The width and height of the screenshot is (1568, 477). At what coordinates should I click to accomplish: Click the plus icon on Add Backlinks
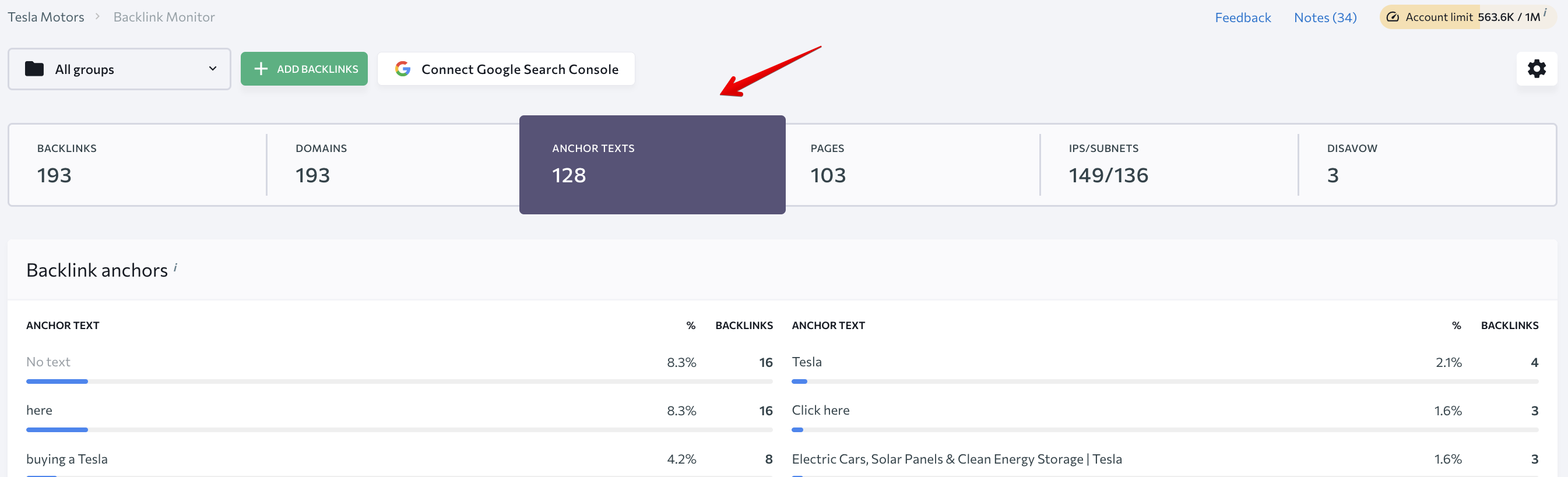(261, 69)
